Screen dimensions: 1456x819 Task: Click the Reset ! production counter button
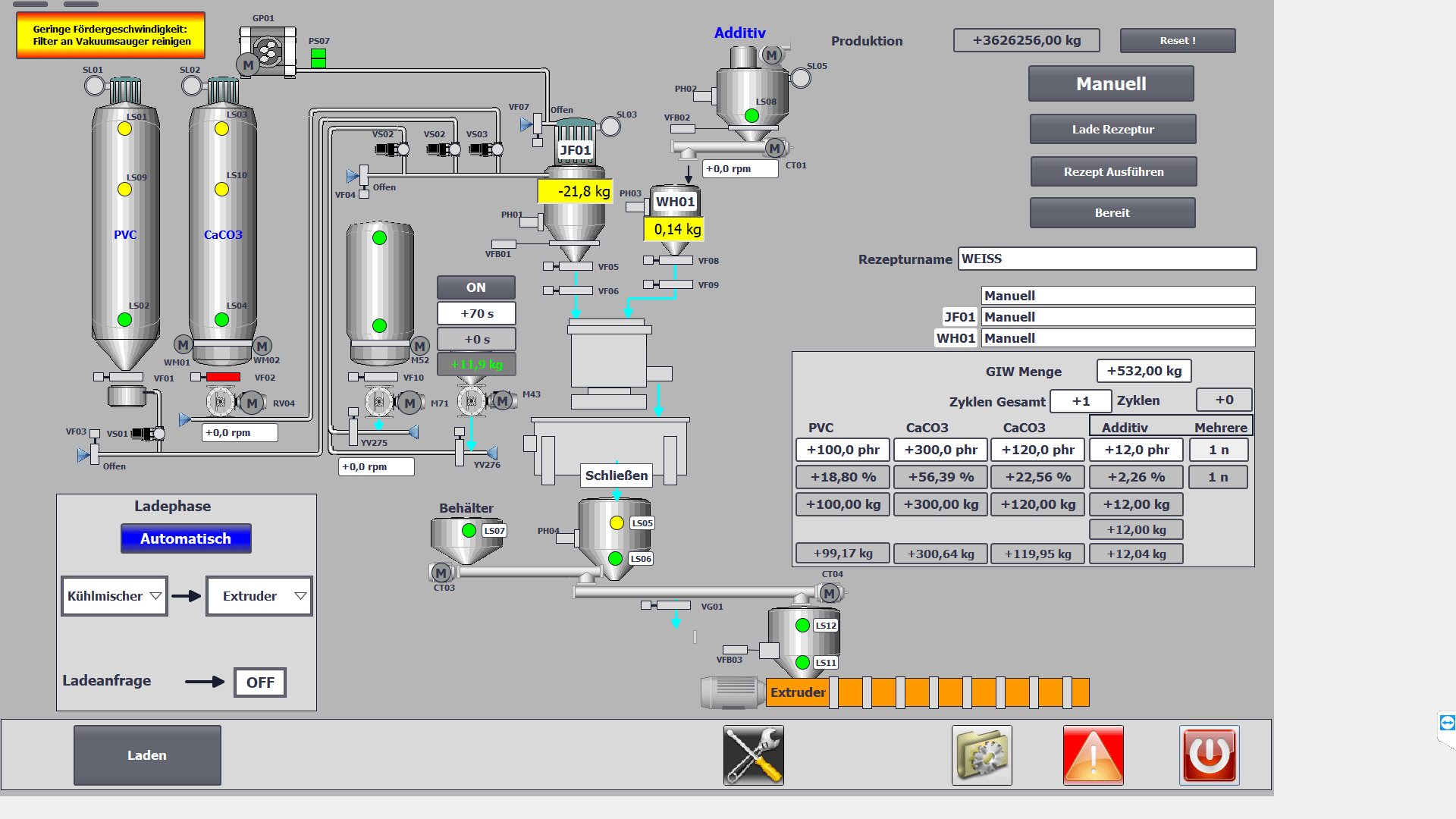coord(1177,41)
